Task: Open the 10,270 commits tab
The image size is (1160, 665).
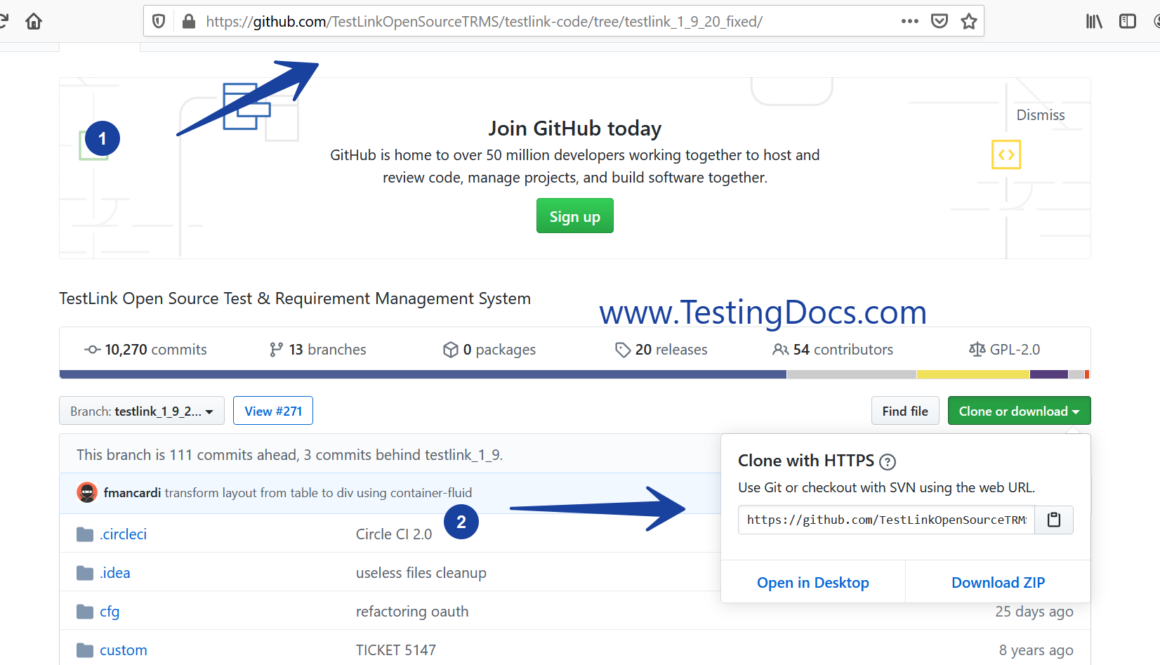Action: pyautogui.click(x=146, y=350)
